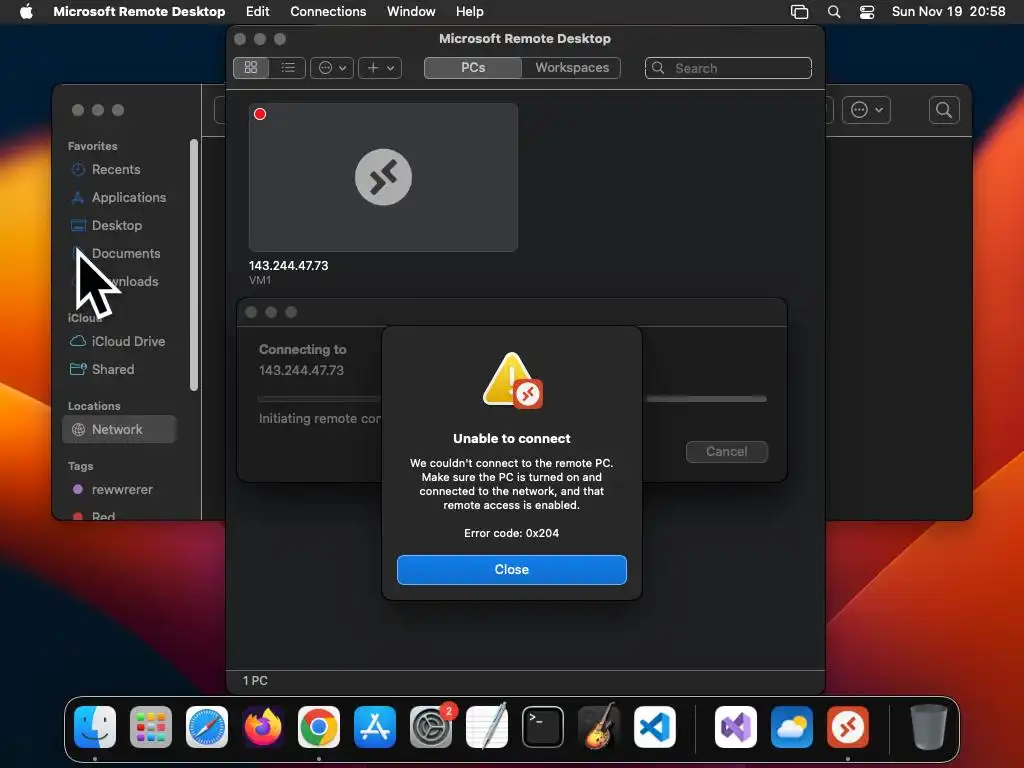The width and height of the screenshot is (1024, 768).
Task: Select the rewwrerer tag in Finder
Action: coord(121,490)
